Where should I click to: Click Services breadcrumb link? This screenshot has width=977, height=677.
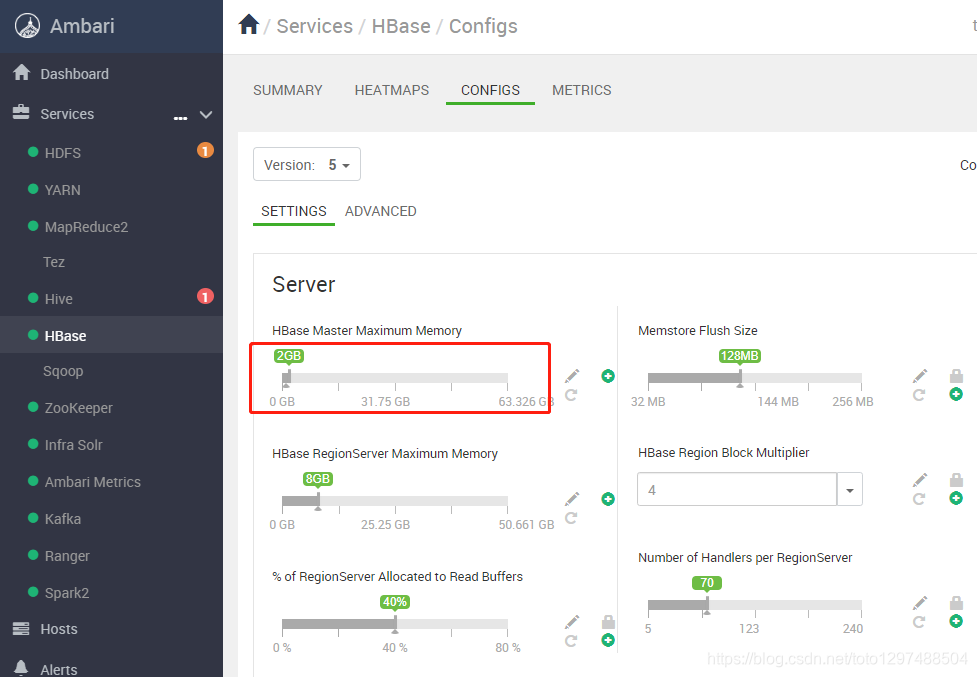coord(315,26)
